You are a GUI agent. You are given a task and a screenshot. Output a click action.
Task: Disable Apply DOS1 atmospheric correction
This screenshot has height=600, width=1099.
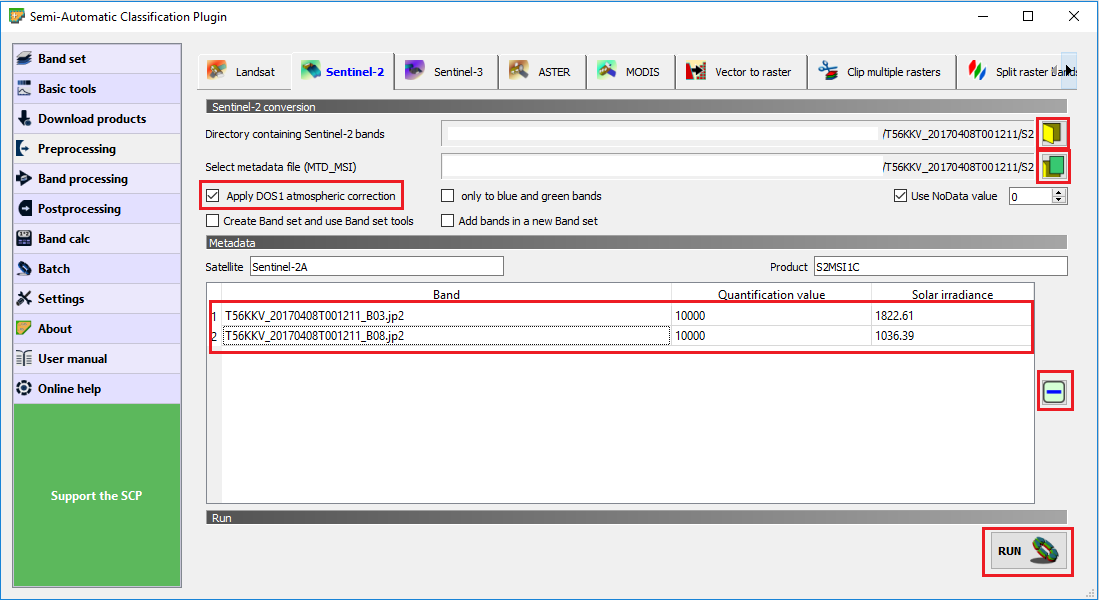point(213,196)
